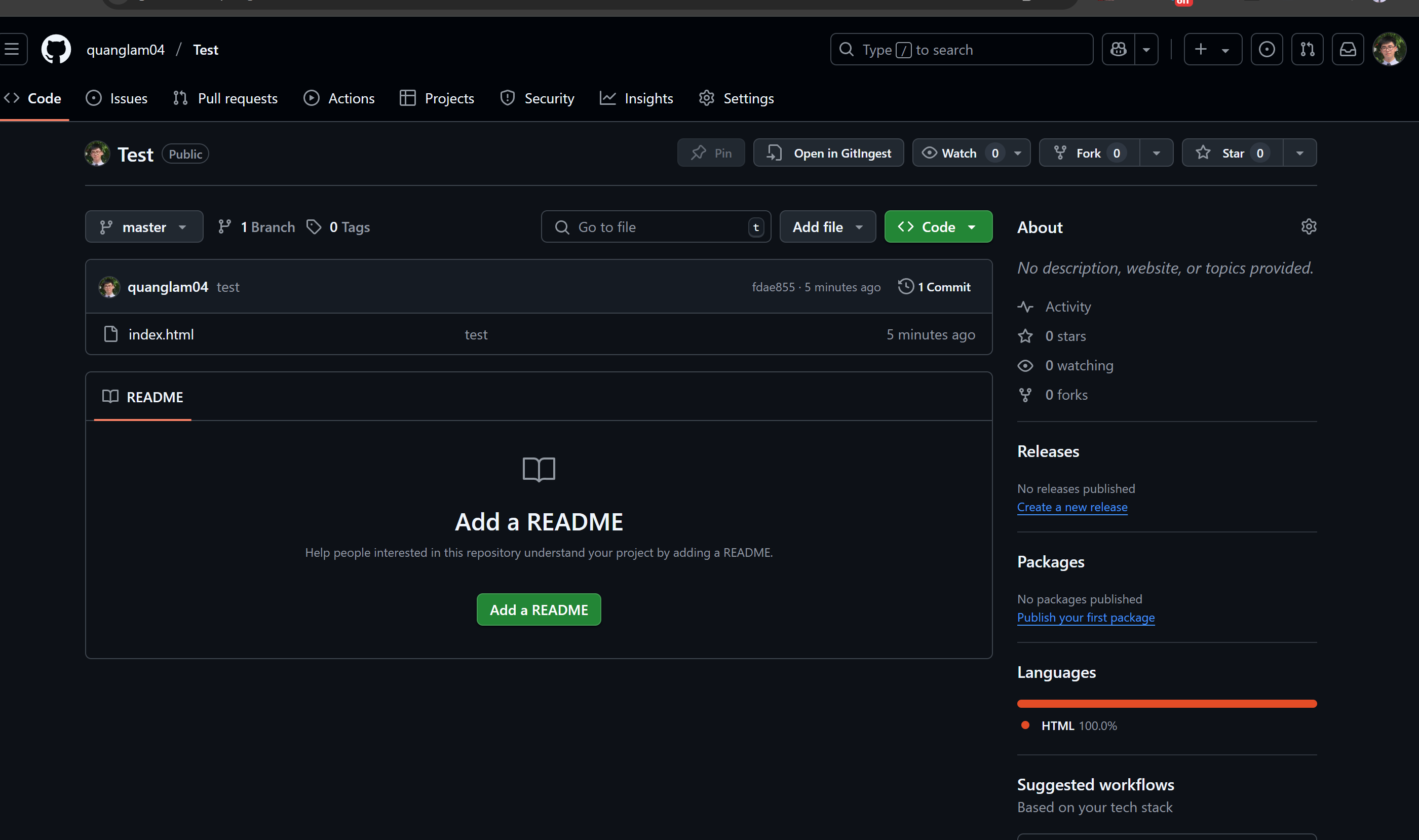This screenshot has width=1419, height=840.
Task: Pin the Test repository
Action: (711, 153)
